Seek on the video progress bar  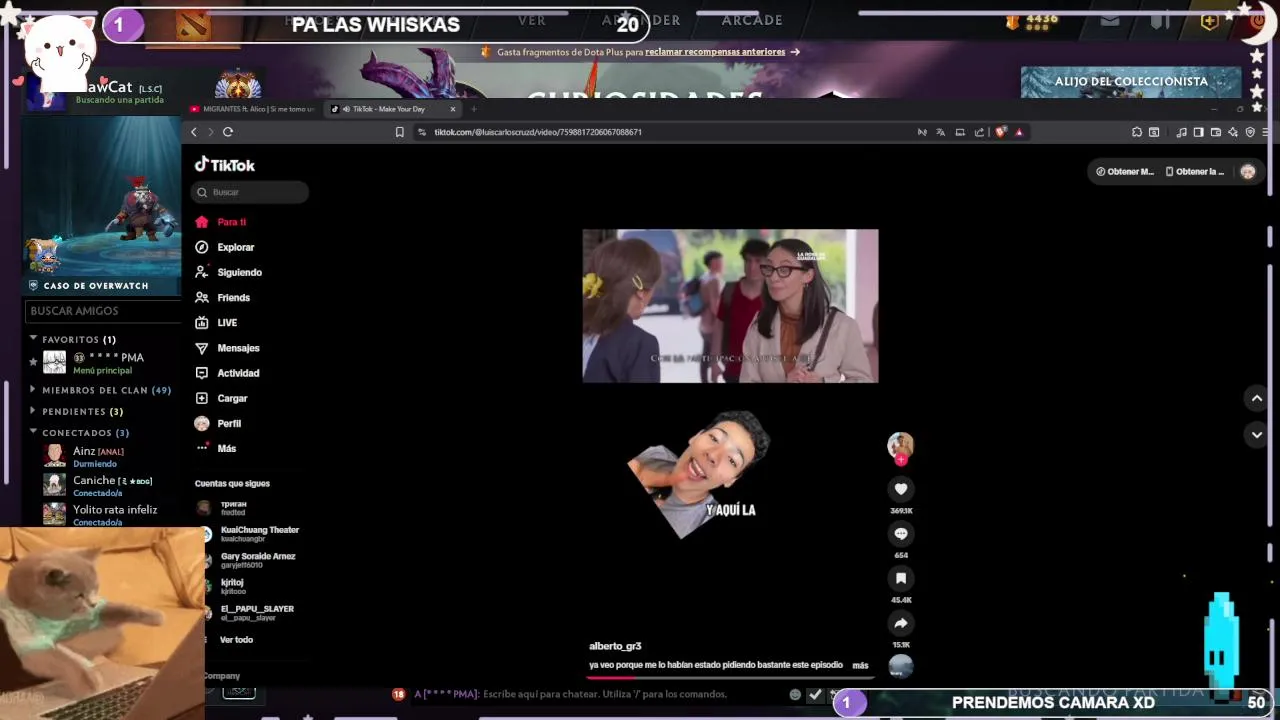click(730, 677)
